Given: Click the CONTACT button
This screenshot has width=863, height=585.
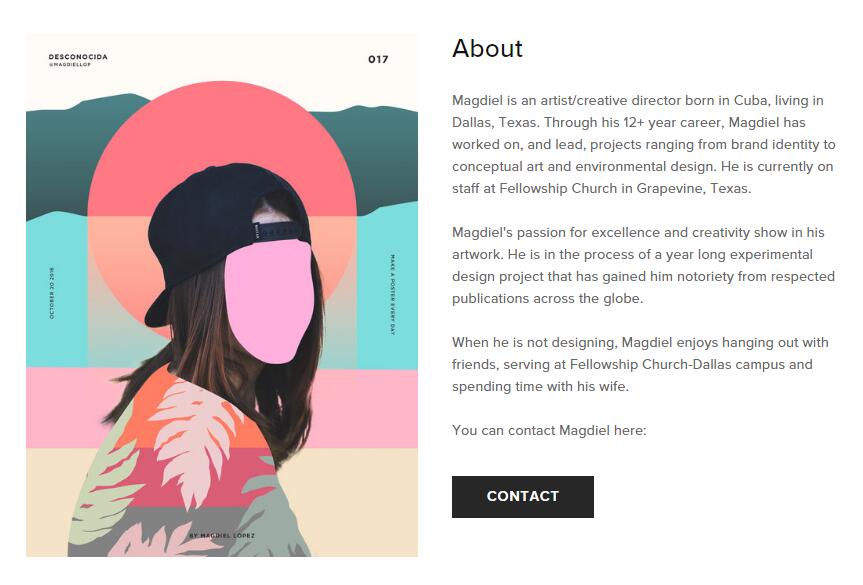Looking at the screenshot, I should 522,496.
